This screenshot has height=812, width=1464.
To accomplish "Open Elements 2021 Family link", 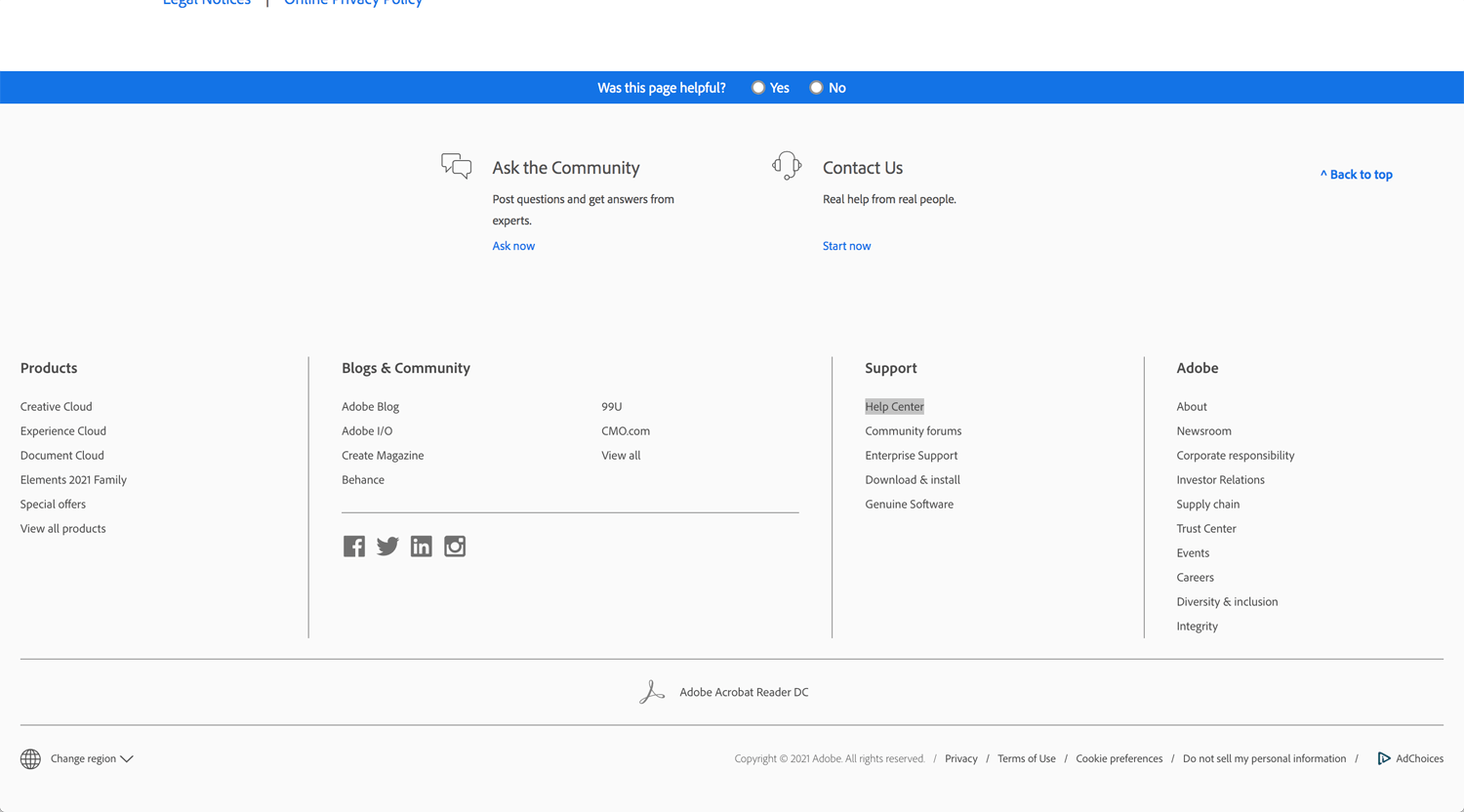I will click(x=73, y=480).
